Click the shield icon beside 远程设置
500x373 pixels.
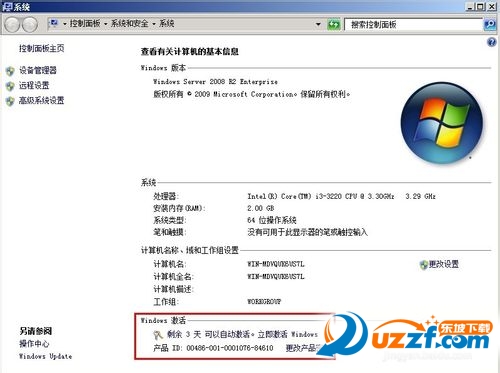pos(10,86)
